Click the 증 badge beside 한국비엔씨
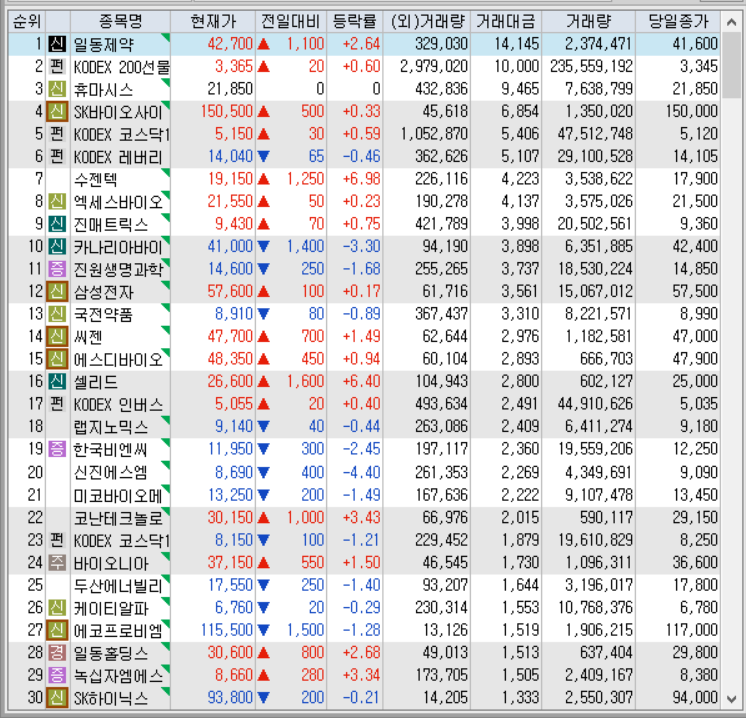Screen dimensions: 746x718 pyautogui.click(x=57, y=449)
